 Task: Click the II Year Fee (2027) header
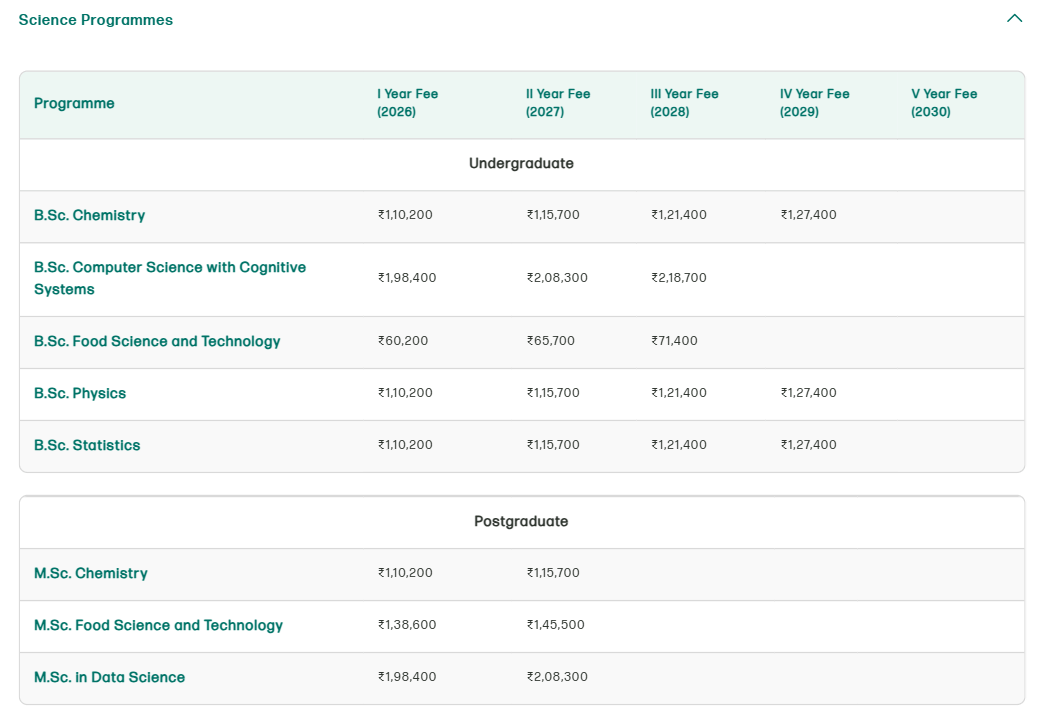click(558, 103)
